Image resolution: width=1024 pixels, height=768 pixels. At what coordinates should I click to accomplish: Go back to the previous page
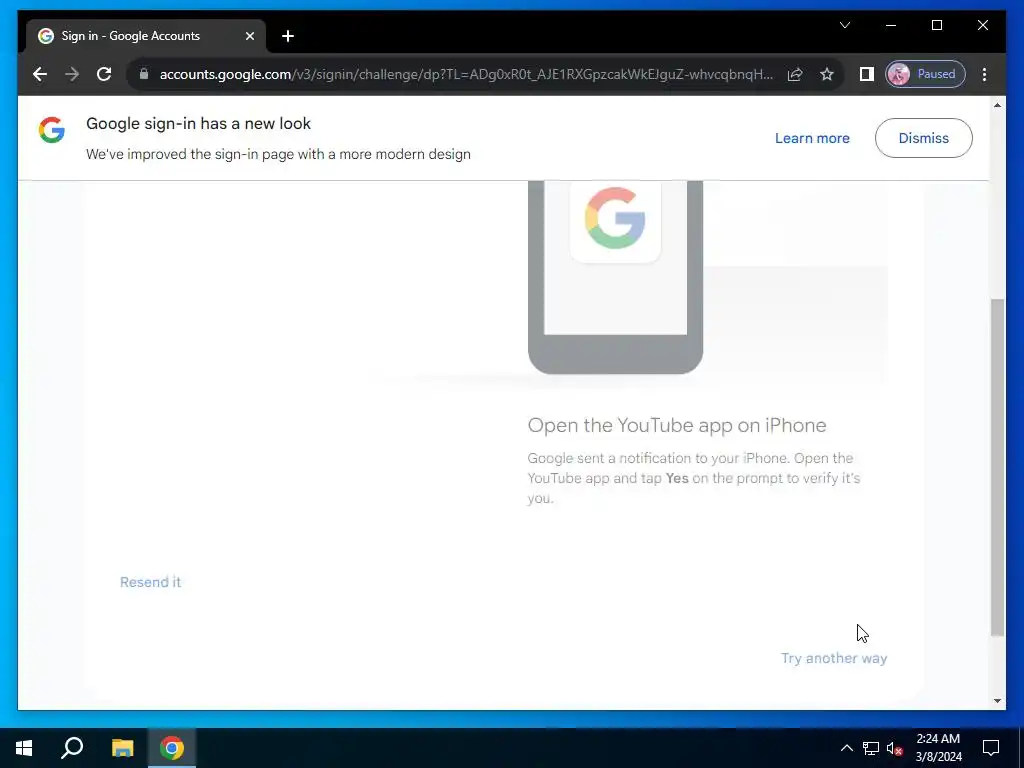pos(40,74)
